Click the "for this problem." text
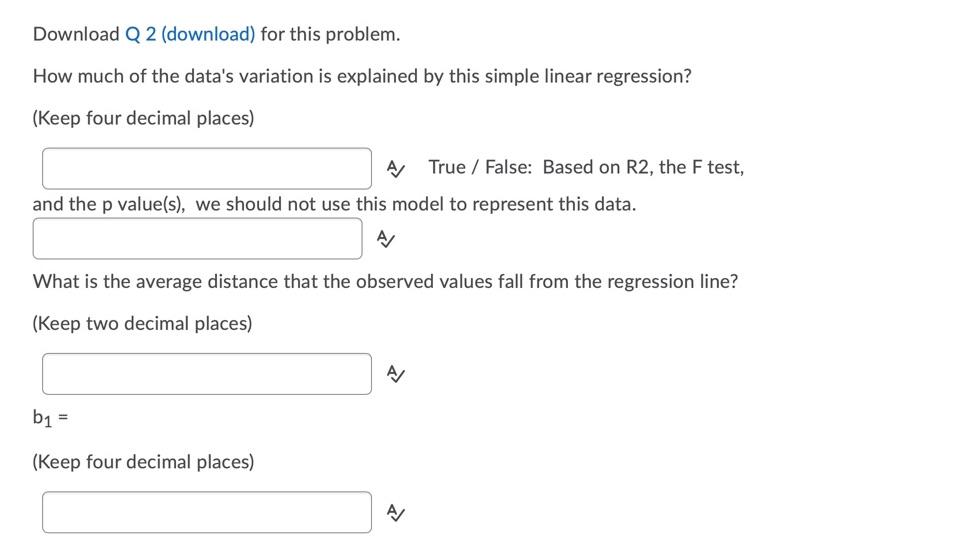 pyautogui.click(x=330, y=34)
